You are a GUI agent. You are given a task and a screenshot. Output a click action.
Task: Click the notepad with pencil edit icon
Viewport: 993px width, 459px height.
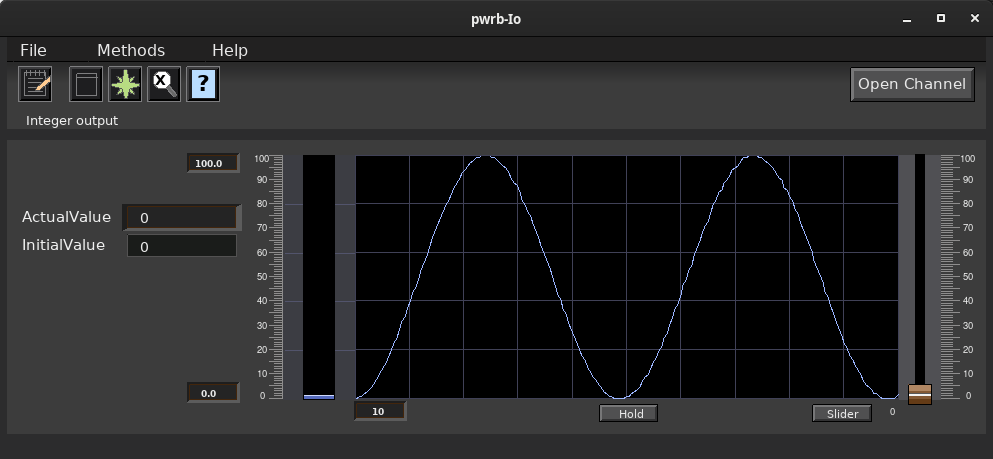(35, 84)
